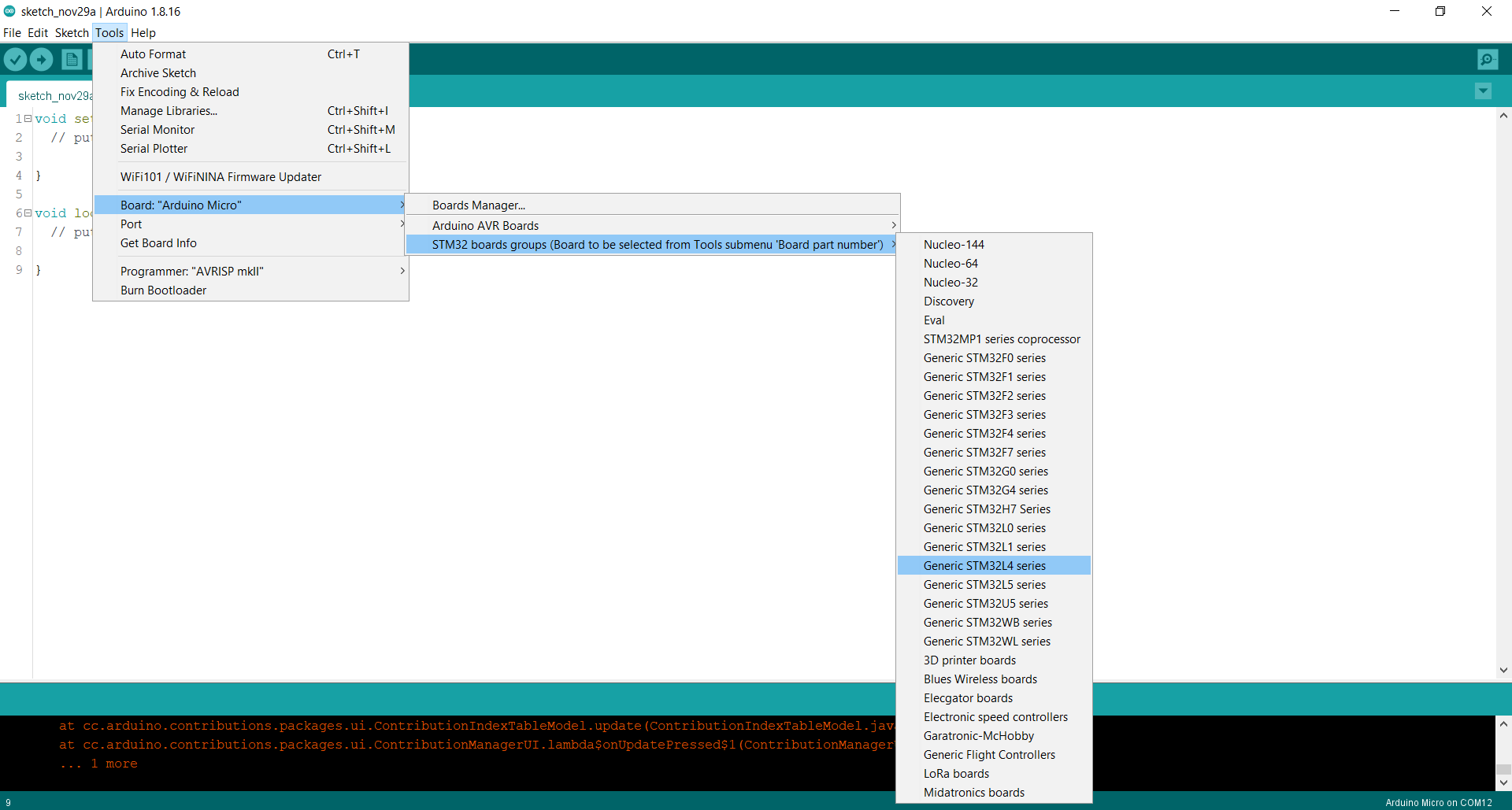
Task: Open Manage Libraries
Action: pyautogui.click(x=250, y=111)
